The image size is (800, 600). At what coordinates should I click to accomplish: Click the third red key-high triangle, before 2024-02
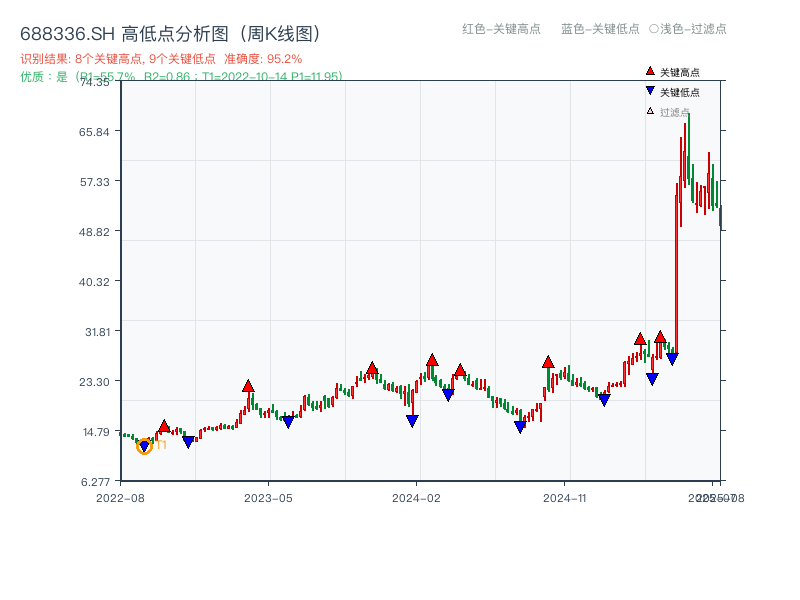[x=372, y=368]
